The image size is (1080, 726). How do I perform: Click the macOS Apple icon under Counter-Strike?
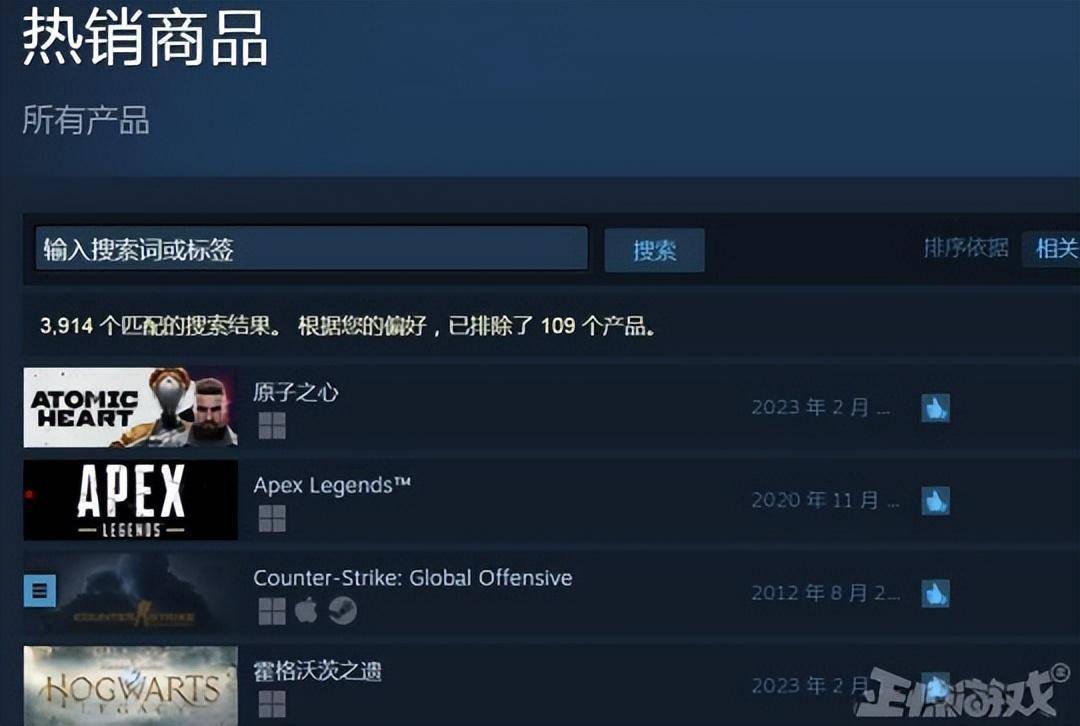pyautogui.click(x=307, y=611)
